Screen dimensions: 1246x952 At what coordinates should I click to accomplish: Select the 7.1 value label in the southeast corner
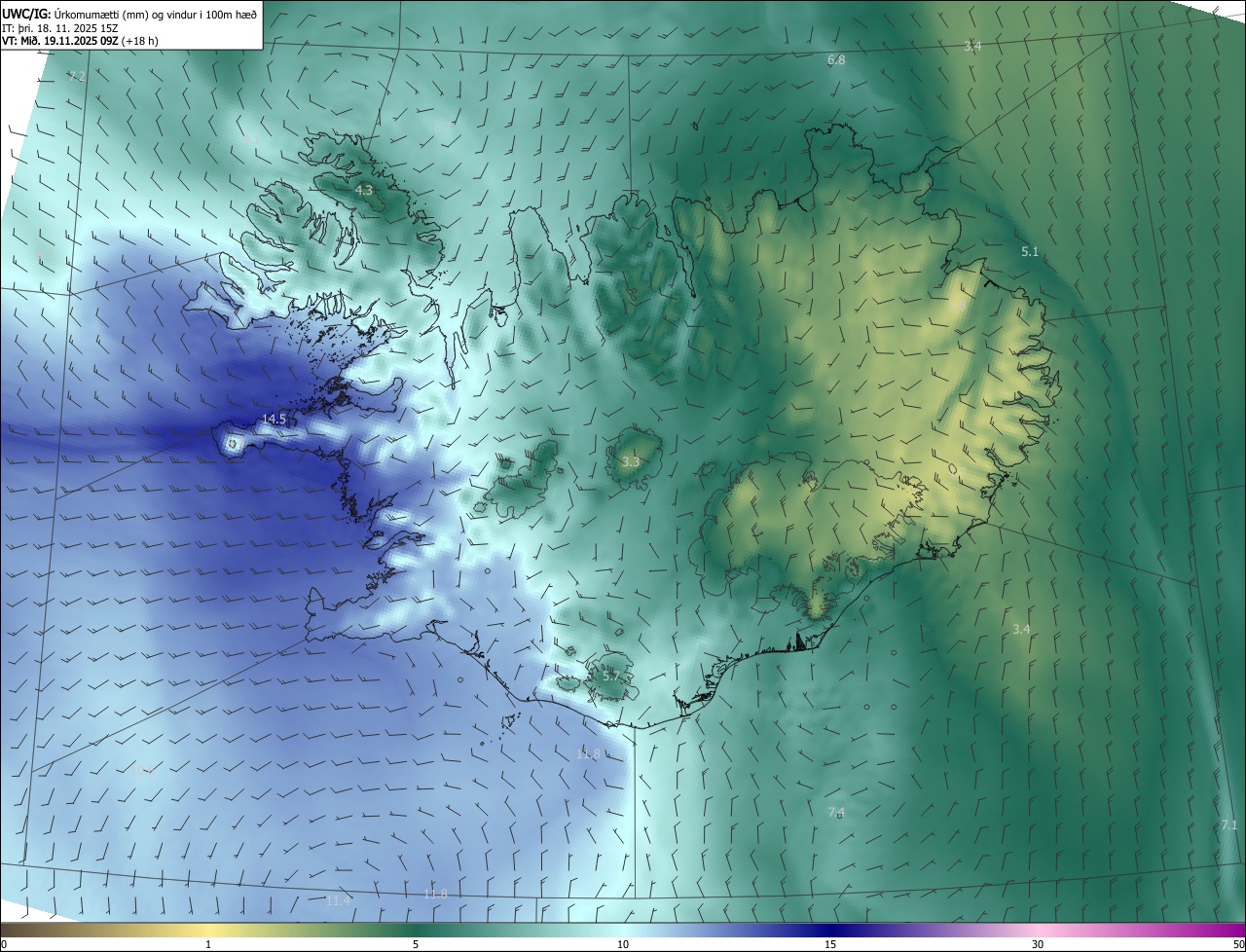pyautogui.click(x=1229, y=825)
